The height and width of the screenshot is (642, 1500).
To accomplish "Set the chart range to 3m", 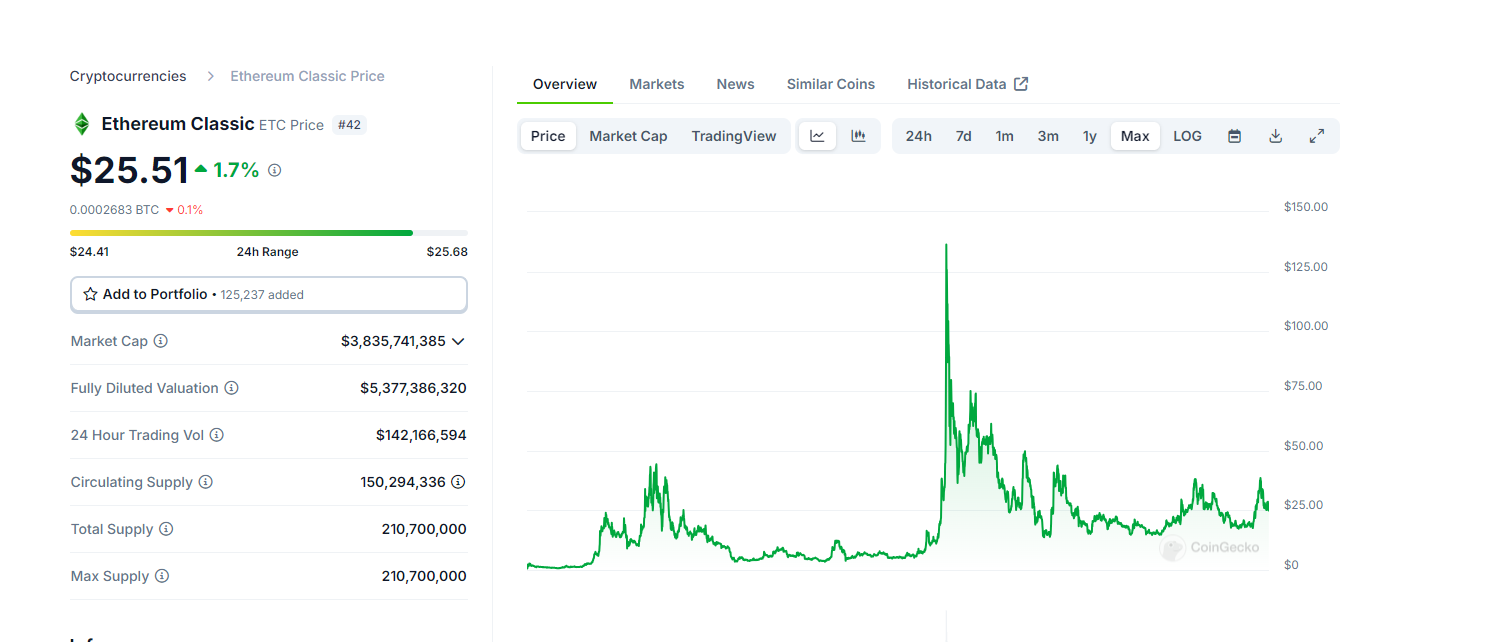I will point(1048,136).
